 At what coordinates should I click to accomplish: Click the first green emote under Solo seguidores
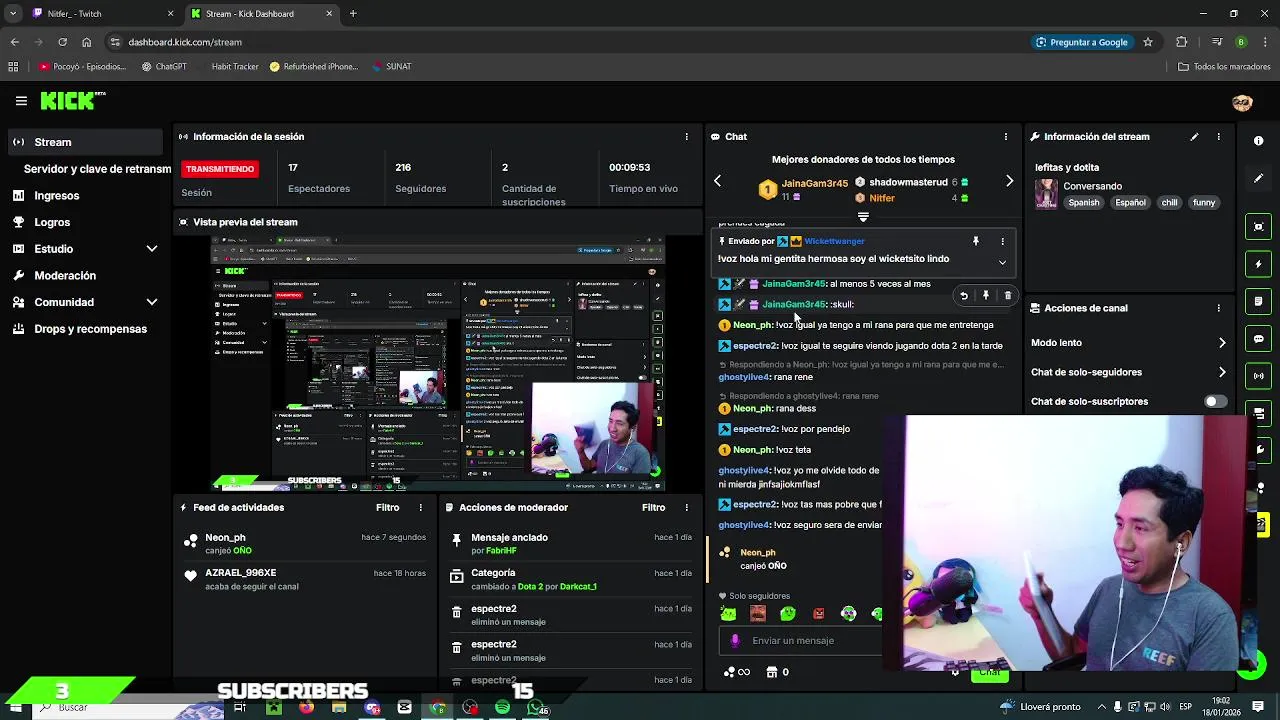tap(729, 614)
